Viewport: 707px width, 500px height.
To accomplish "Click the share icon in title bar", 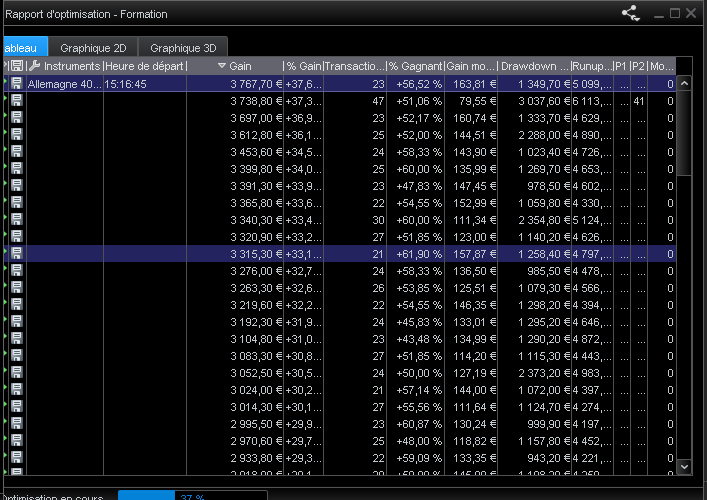I will click(630, 14).
